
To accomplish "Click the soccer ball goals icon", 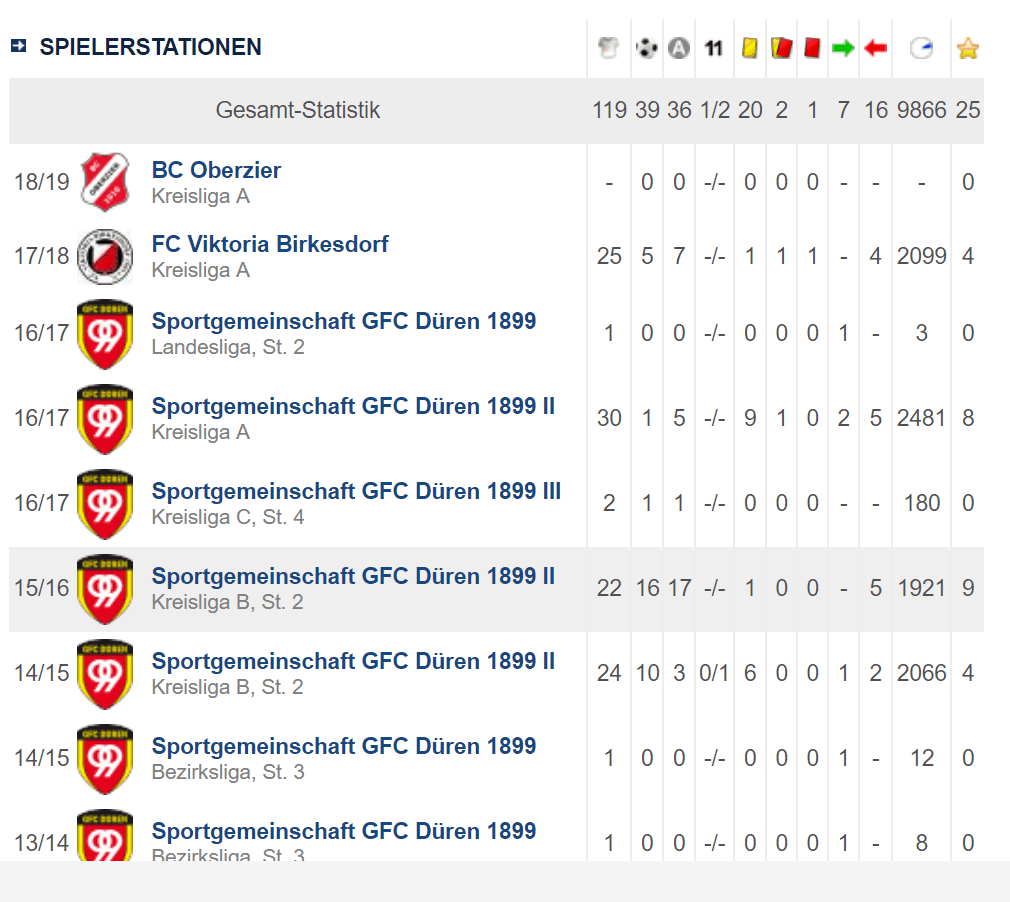I will pos(647,48).
